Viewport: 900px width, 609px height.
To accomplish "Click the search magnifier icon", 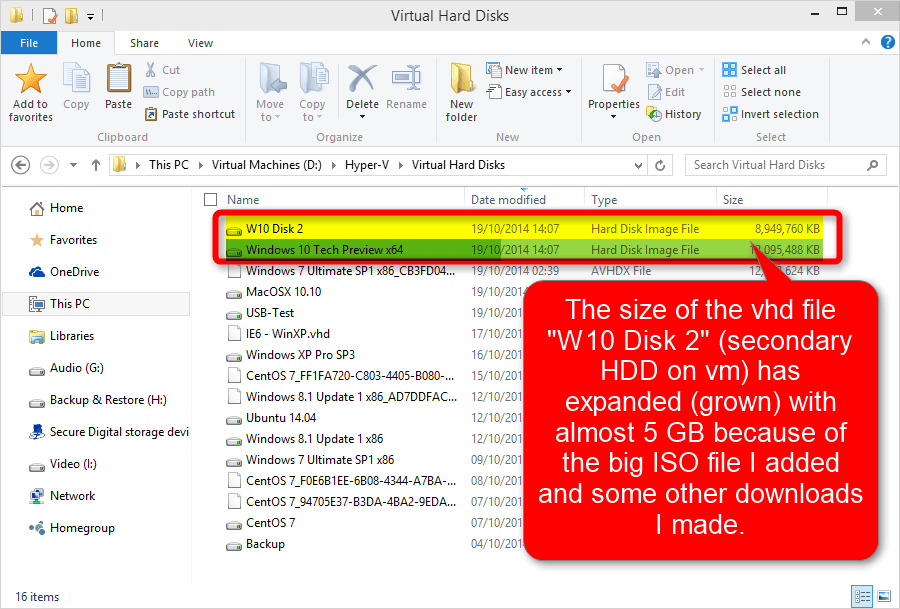I will 872,165.
